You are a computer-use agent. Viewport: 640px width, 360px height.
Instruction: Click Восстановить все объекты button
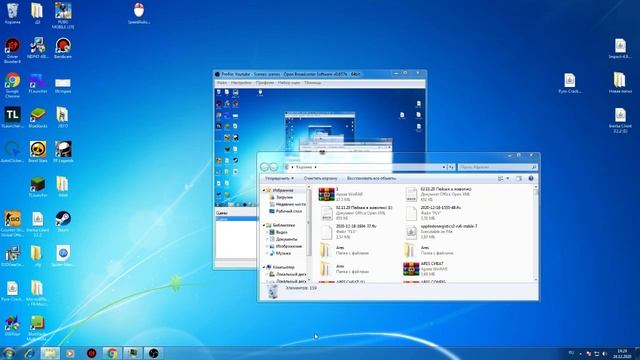click(371, 178)
